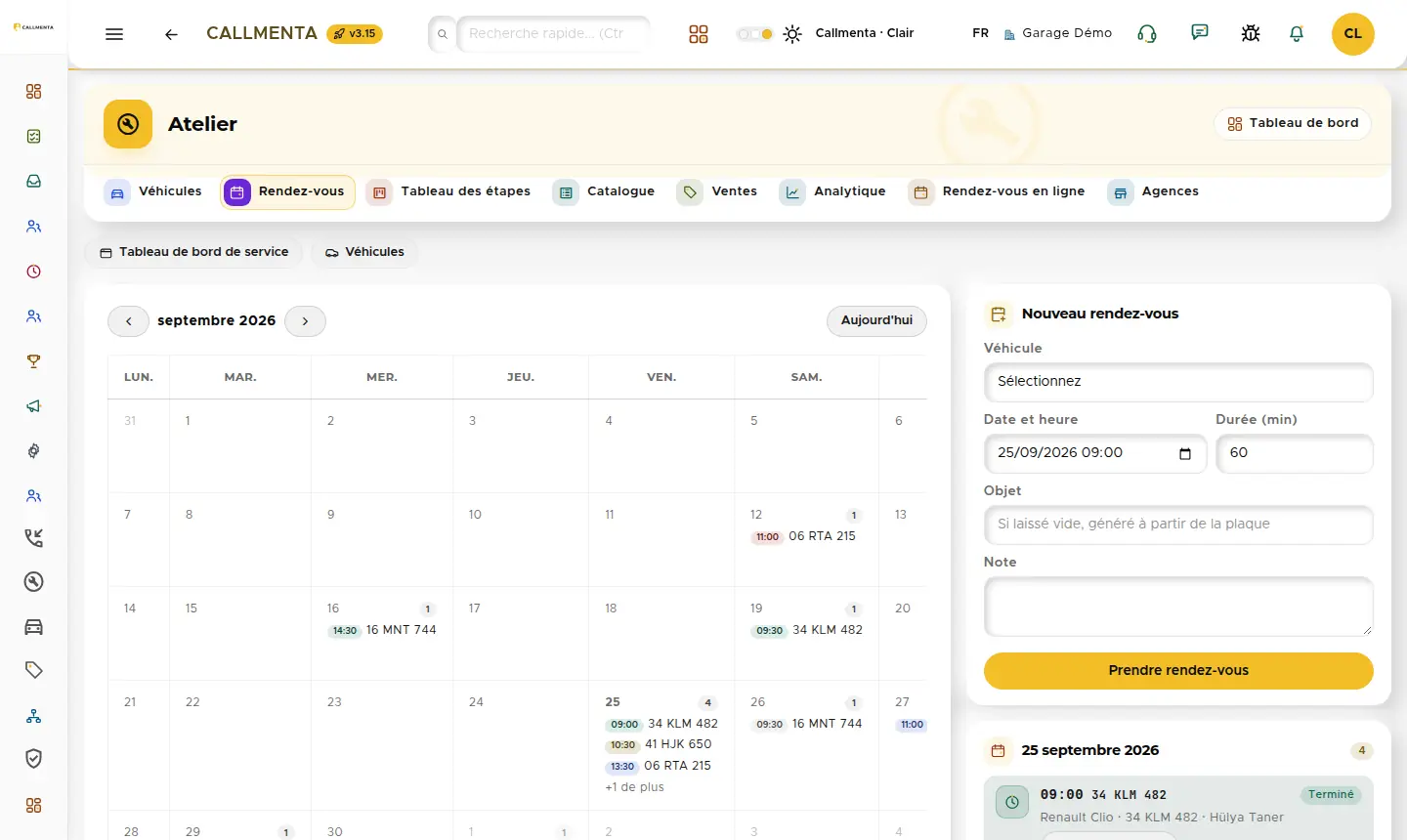Viewport: 1407px width, 840px height.
Task: Open the org chart icon in the sidebar
Action: (34, 716)
